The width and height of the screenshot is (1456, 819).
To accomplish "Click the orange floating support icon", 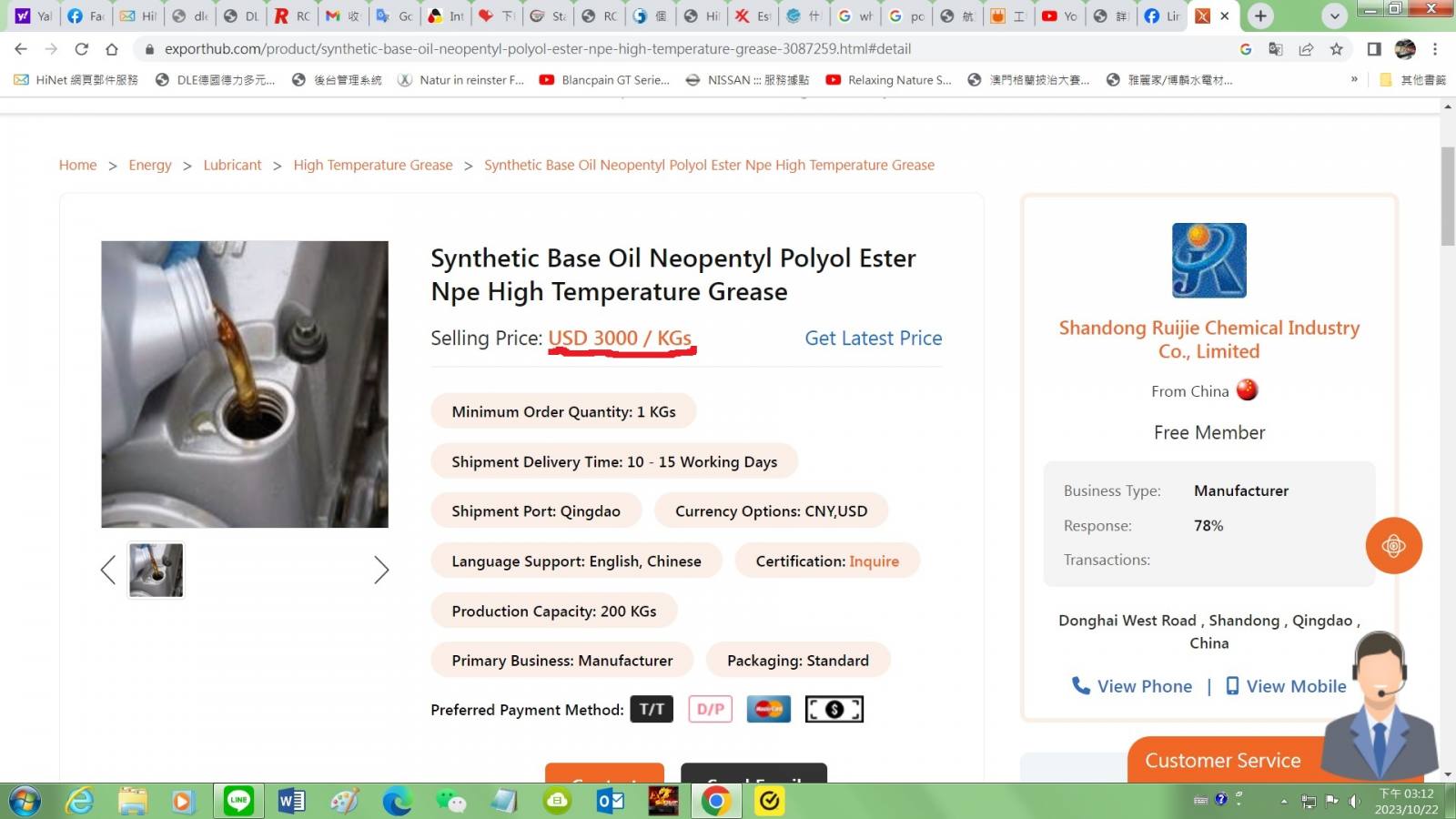I will (1393, 546).
